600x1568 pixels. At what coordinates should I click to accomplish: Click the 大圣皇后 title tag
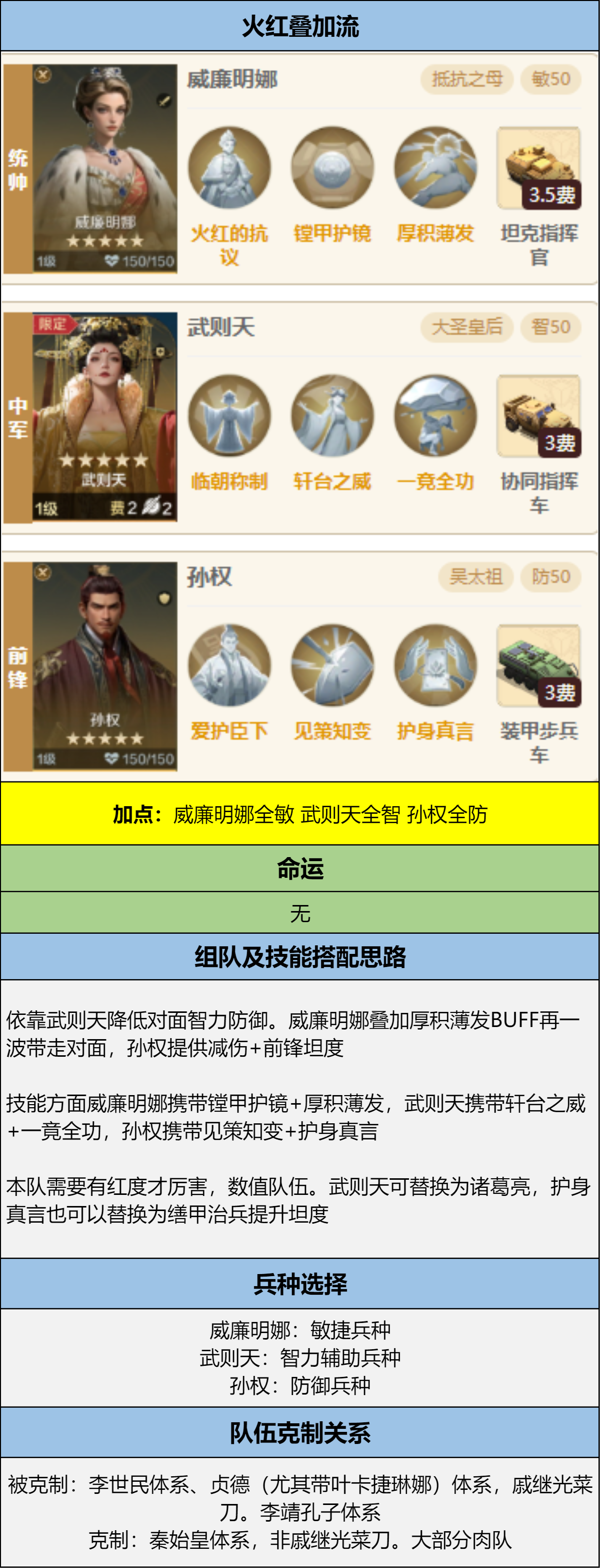click(x=467, y=328)
